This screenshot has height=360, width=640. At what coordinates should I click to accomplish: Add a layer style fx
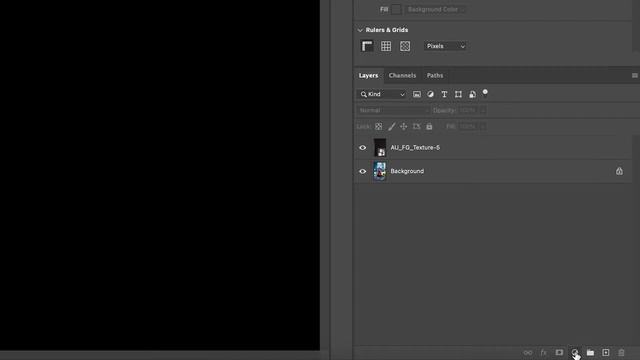click(543, 353)
